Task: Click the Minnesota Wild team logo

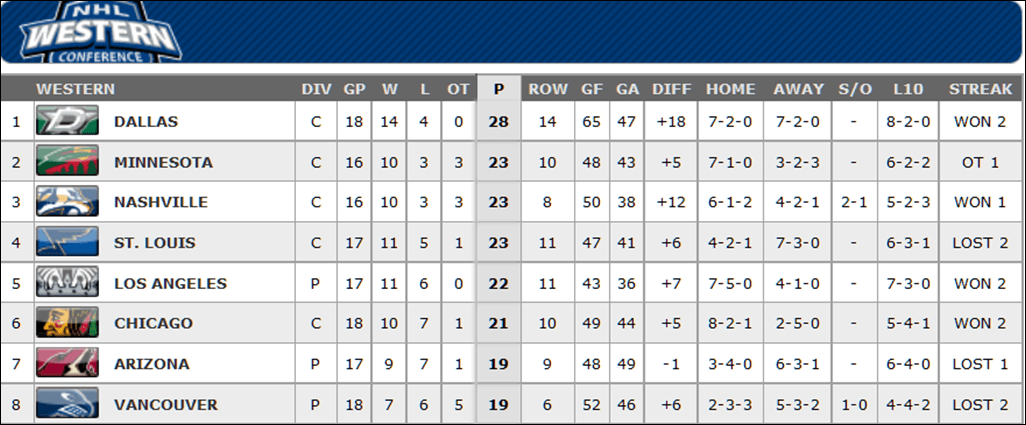Action: pyautogui.click(x=67, y=162)
